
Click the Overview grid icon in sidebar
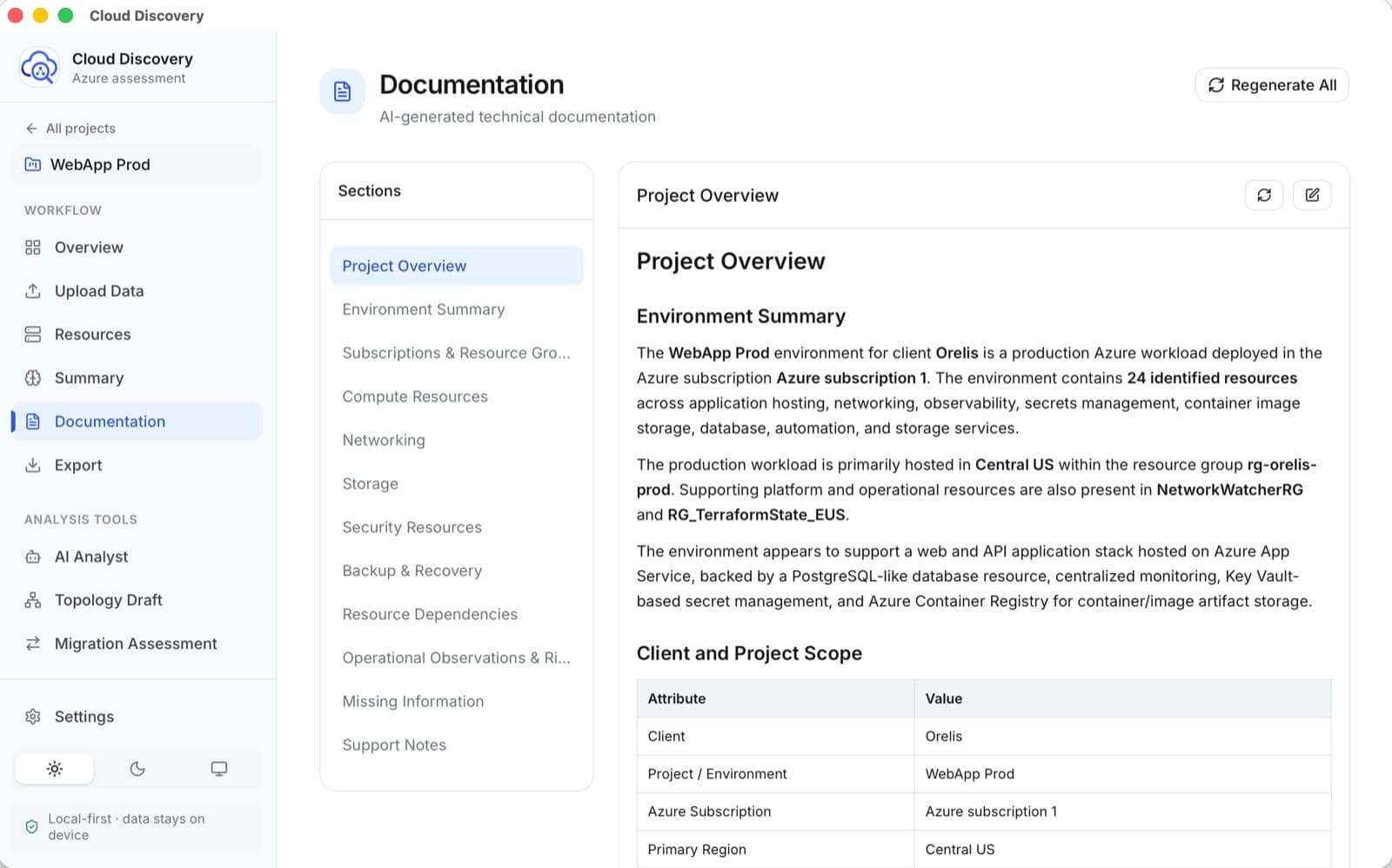[x=33, y=247]
